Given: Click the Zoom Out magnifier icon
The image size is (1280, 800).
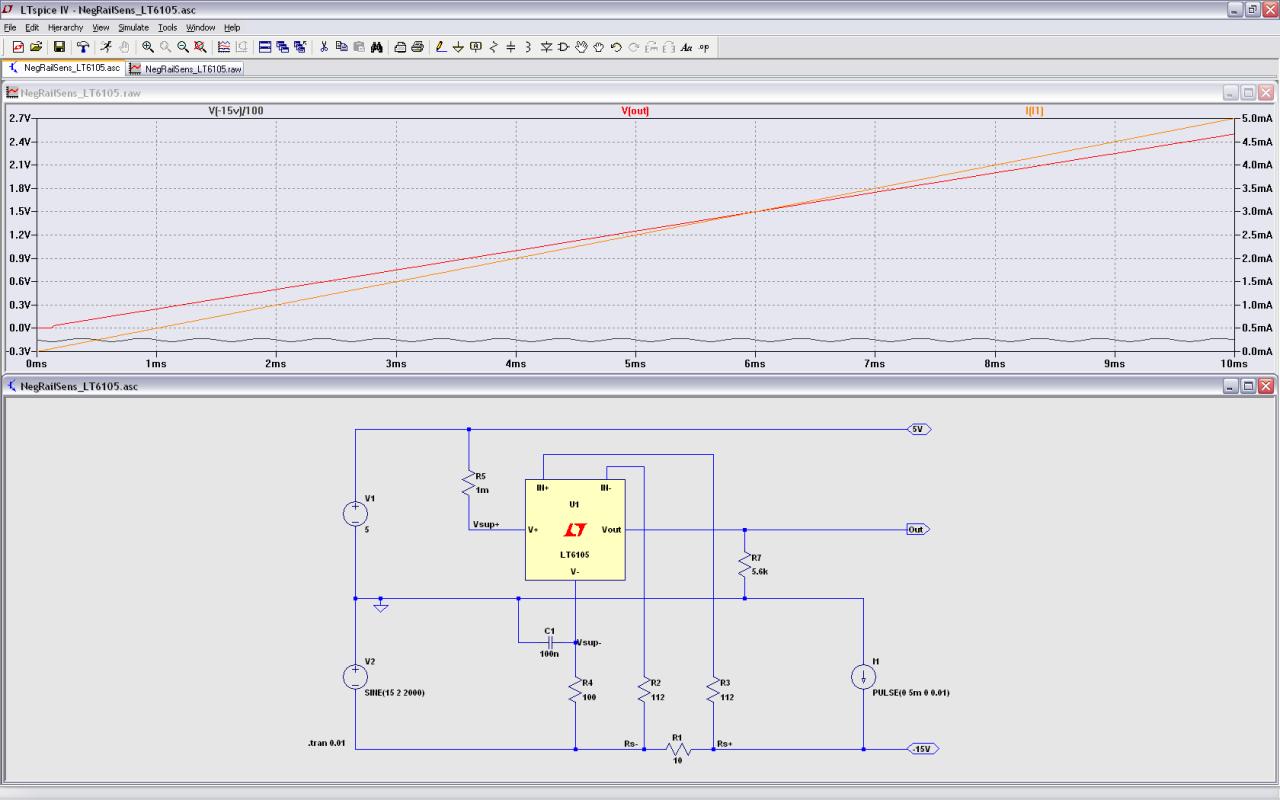Looking at the screenshot, I should pyautogui.click(x=183, y=47).
